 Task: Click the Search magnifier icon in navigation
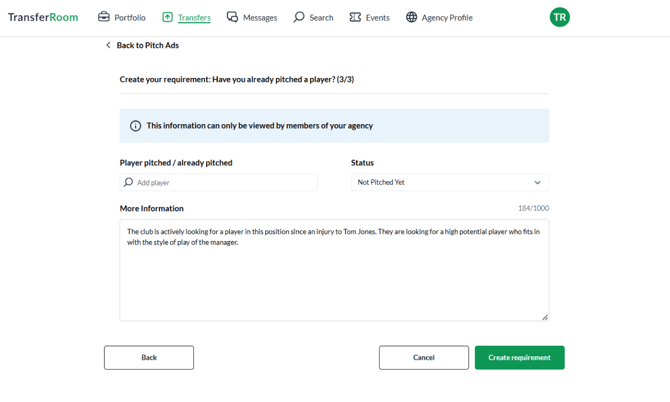point(299,17)
